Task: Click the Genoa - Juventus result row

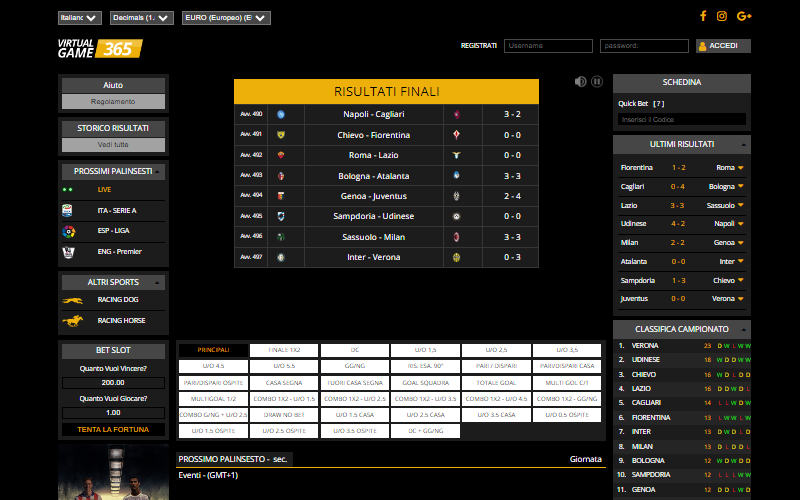Action: [386, 196]
